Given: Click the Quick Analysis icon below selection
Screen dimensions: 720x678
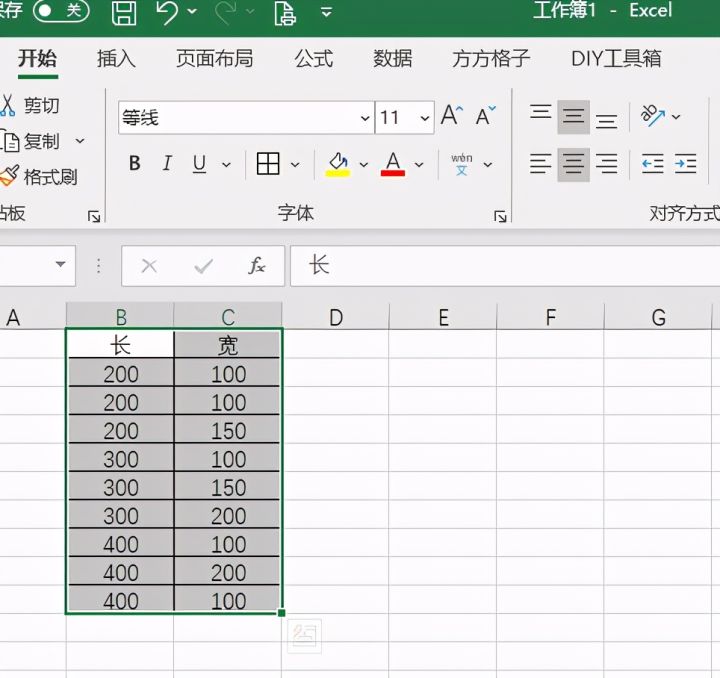Looking at the screenshot, I should [x=304, y=636].
